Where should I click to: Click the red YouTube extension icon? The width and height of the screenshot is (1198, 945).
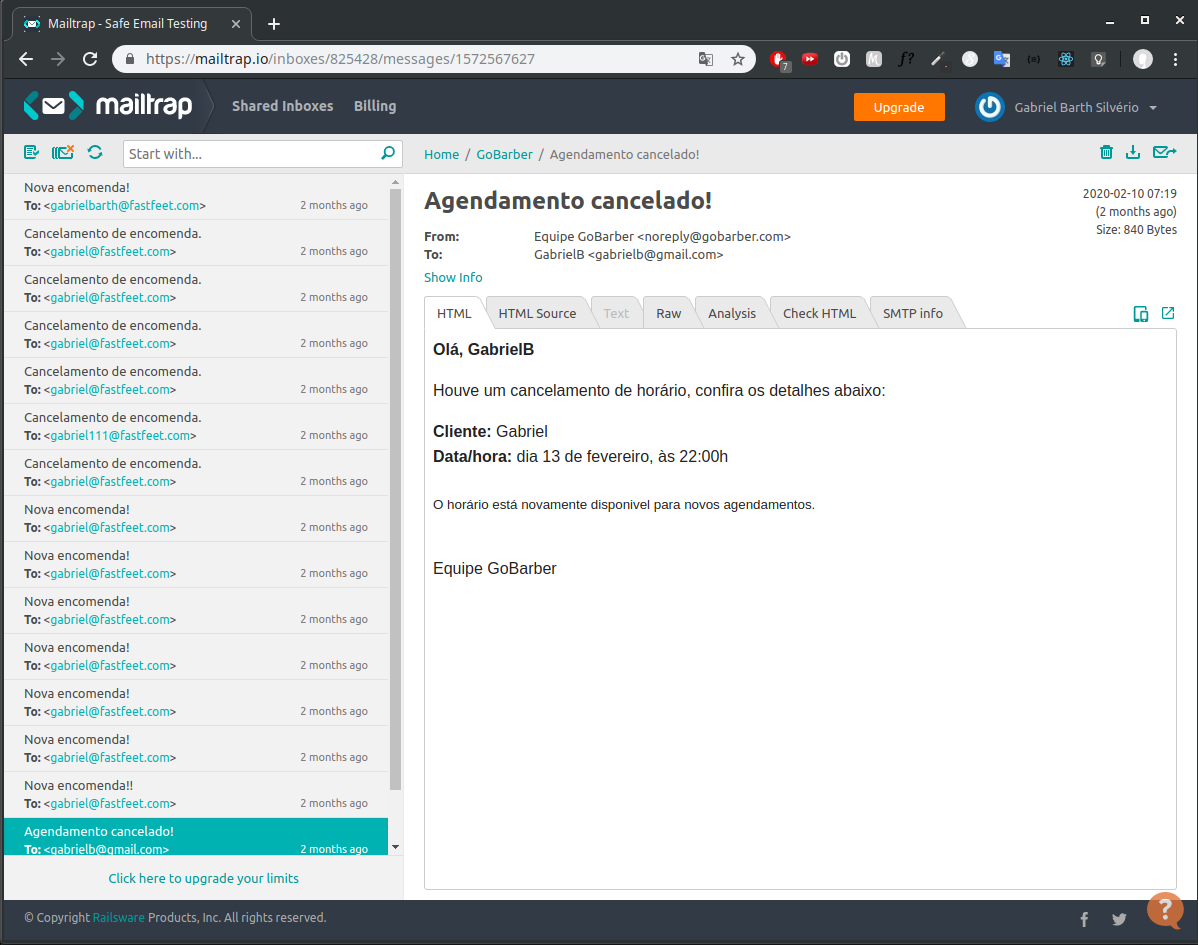point(809,59)
